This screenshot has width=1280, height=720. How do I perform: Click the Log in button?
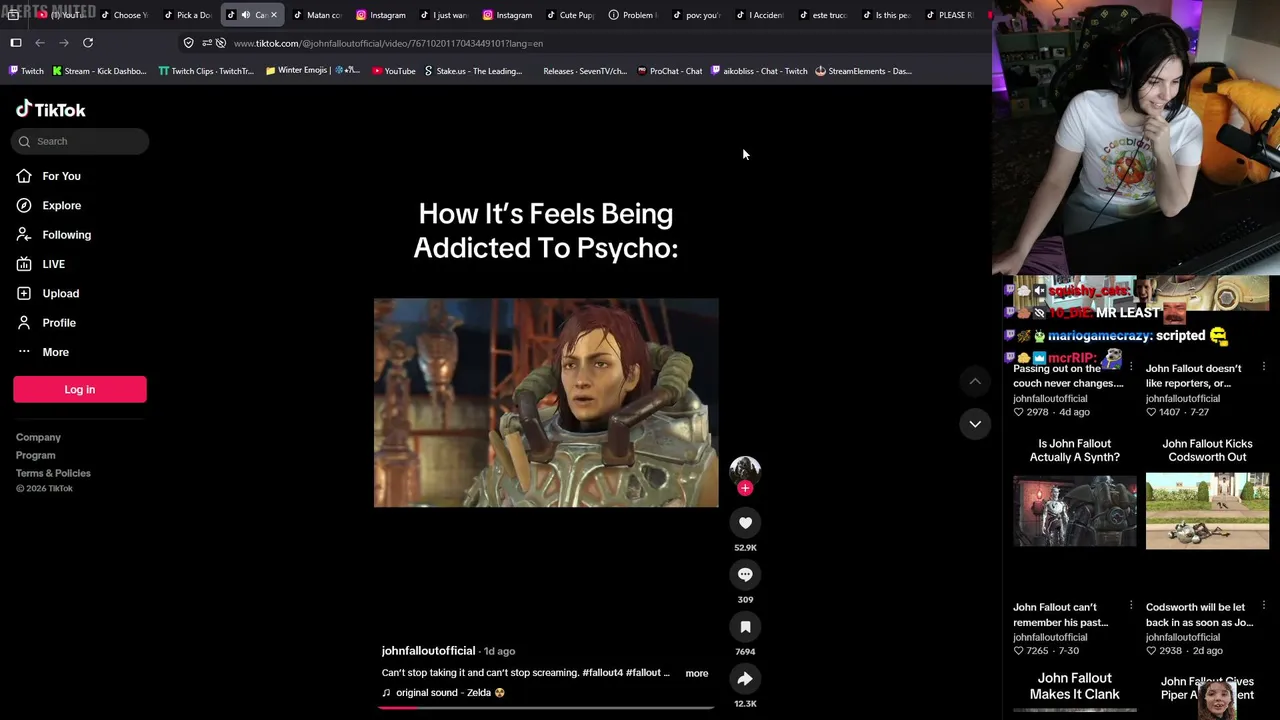[80, 389]
